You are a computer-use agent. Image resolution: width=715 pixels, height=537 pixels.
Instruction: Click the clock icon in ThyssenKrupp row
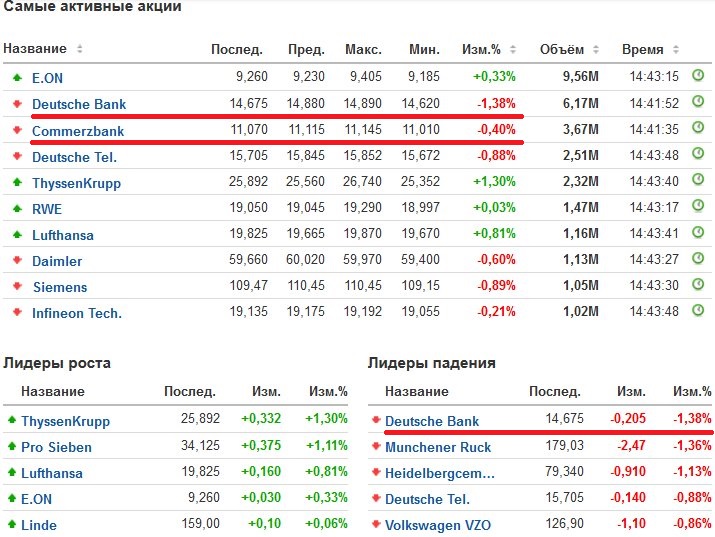pos(698,181)
